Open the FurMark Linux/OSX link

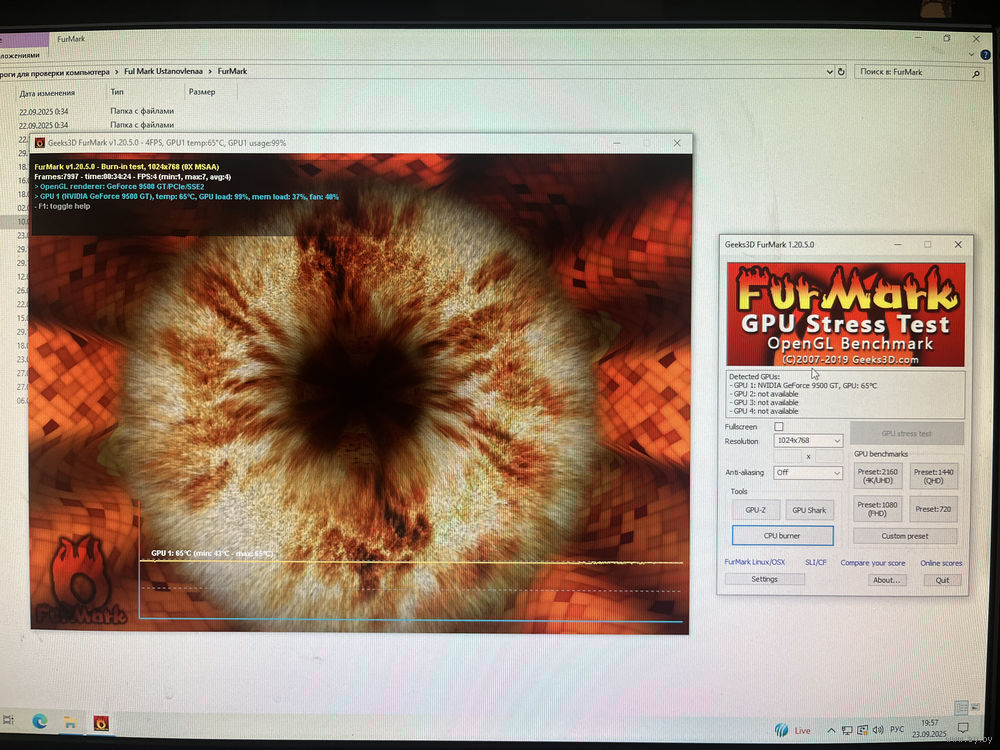[754, 563]
